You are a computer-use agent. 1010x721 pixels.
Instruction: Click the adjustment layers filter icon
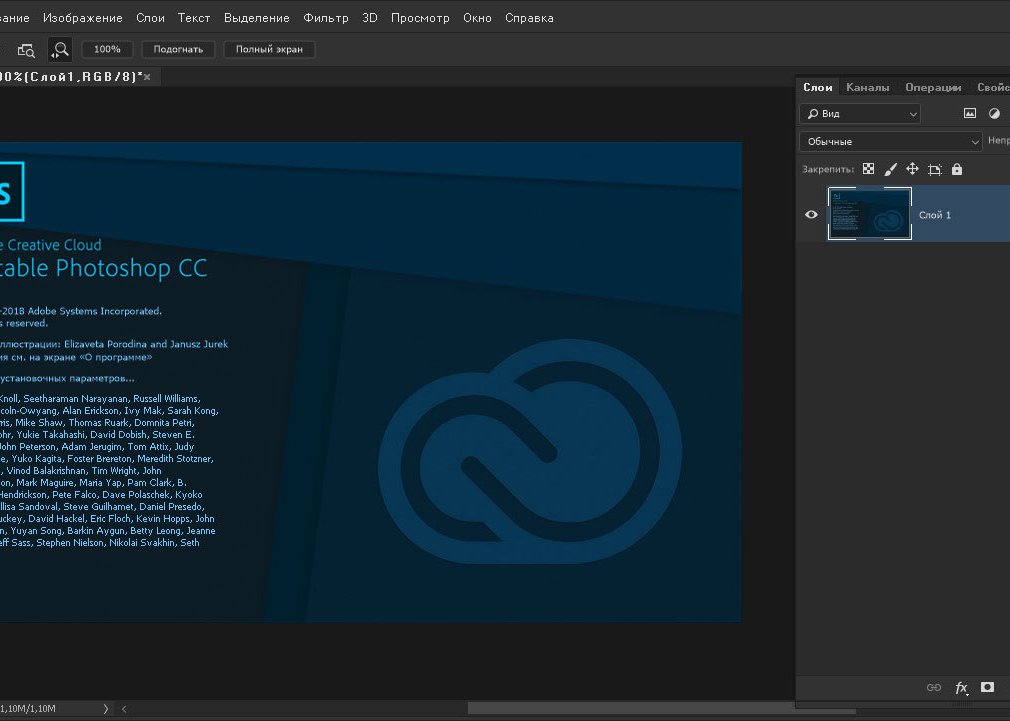coord(994,114)
